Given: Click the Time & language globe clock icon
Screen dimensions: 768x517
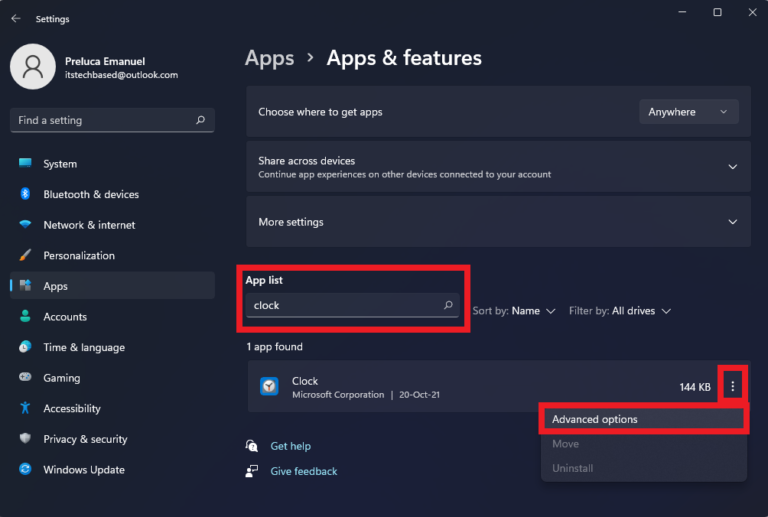Looking at the screenshot, I should [25, 347].
